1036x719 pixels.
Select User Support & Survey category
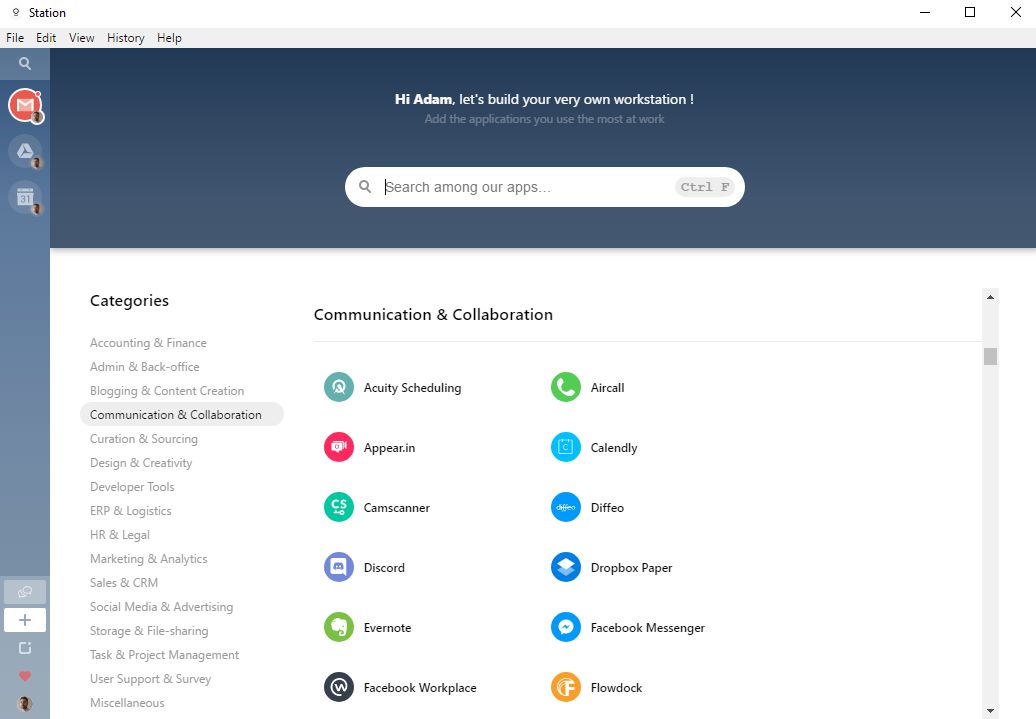pos(151,679)
